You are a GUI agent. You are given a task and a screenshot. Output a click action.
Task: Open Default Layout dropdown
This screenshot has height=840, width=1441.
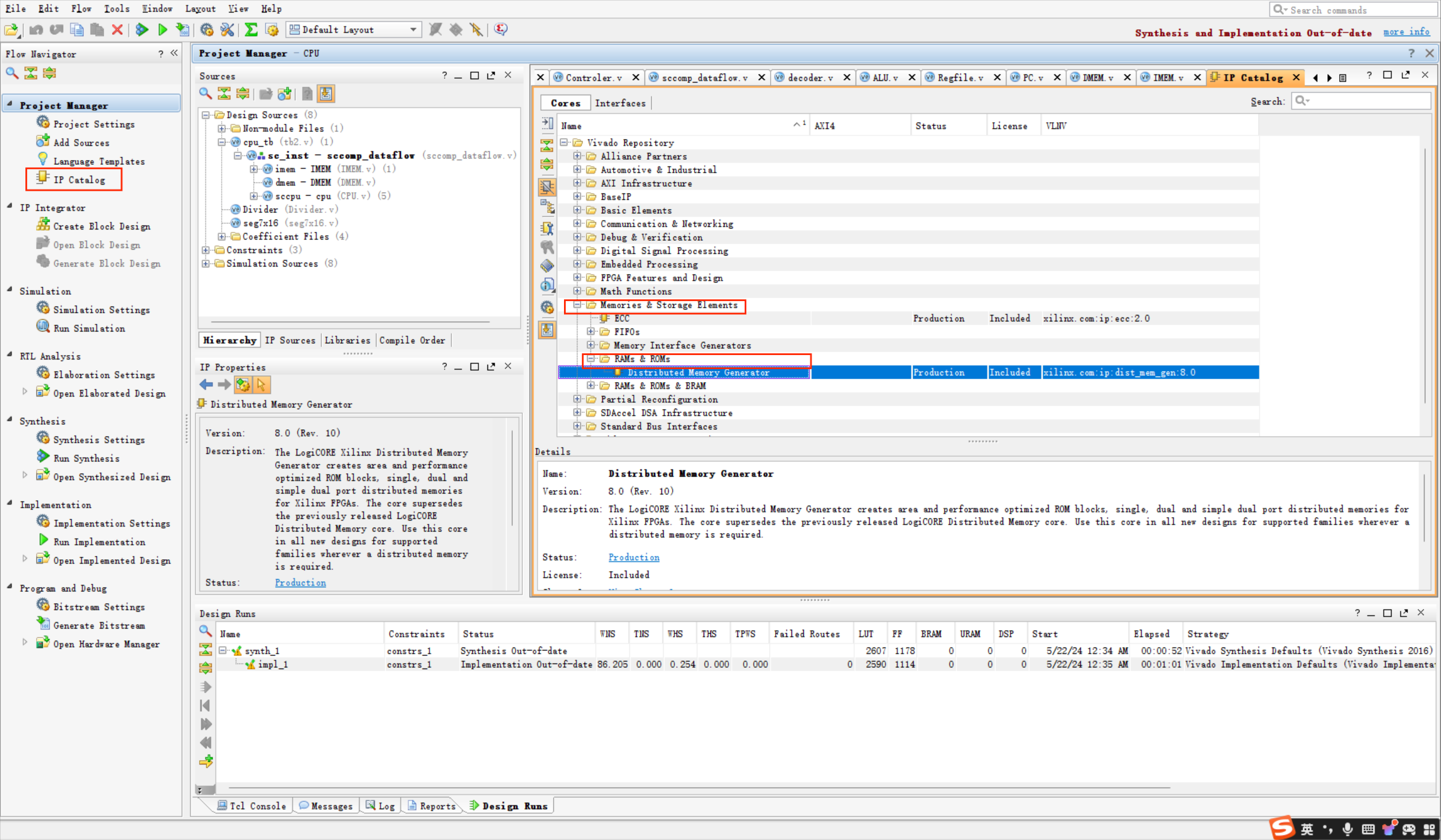(x=353, y=30)
